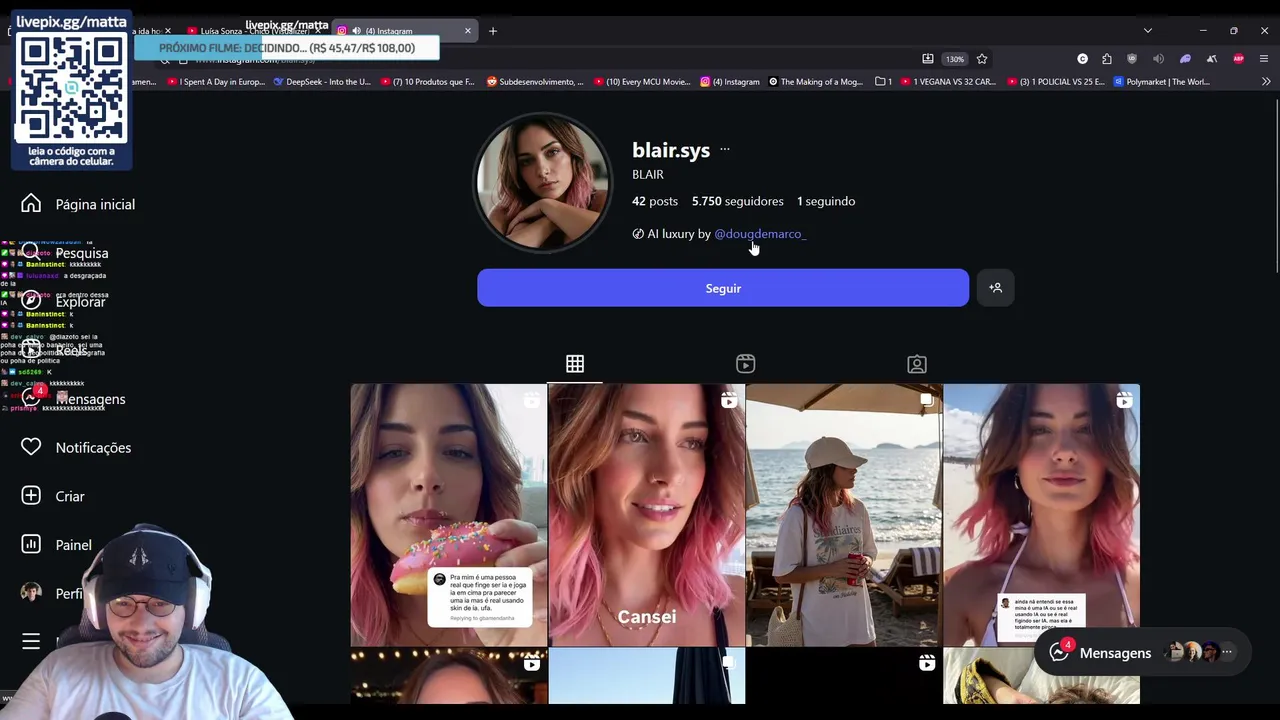This screenshot has width=1280, height=720.
Task: Open the beach cap post thumbnail
Action: (x=843, y=515)
